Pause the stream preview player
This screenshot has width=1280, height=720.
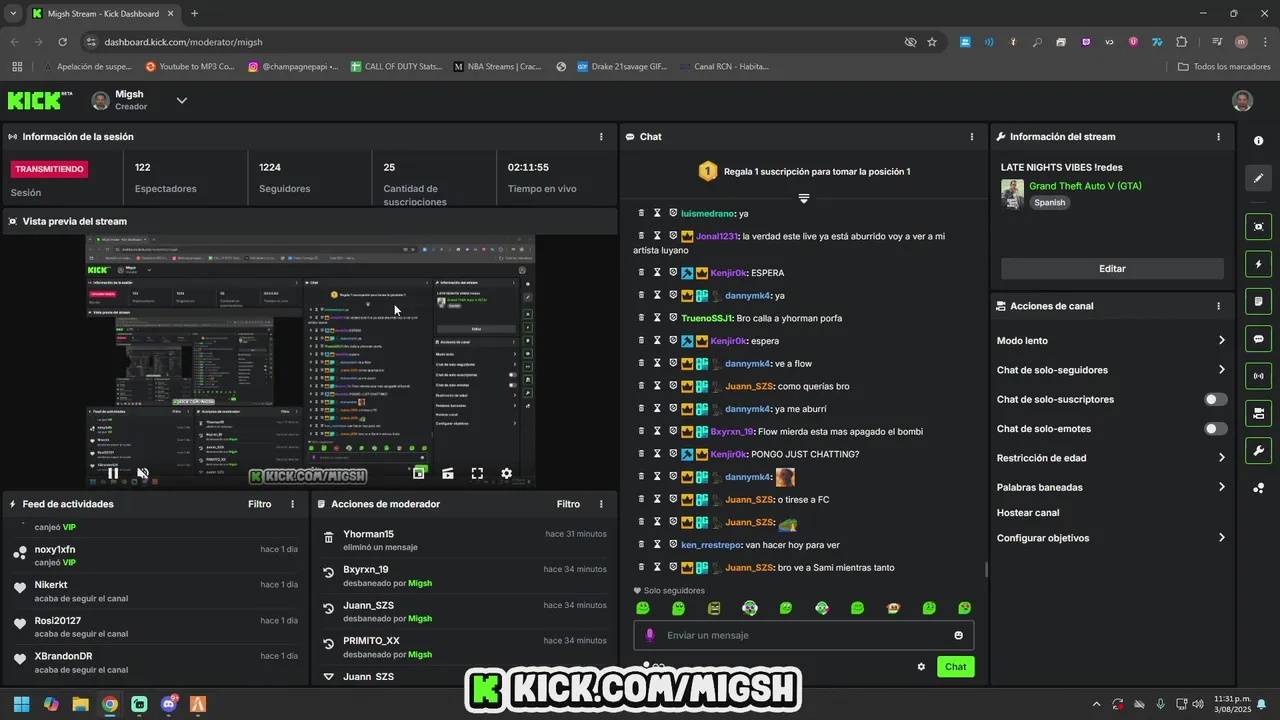(x=113, y=473)
